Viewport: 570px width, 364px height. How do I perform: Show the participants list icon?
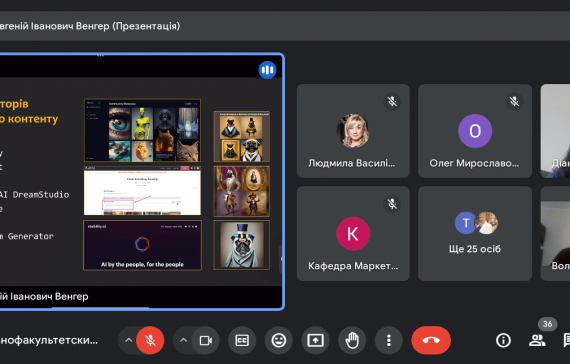pos(537,340)
